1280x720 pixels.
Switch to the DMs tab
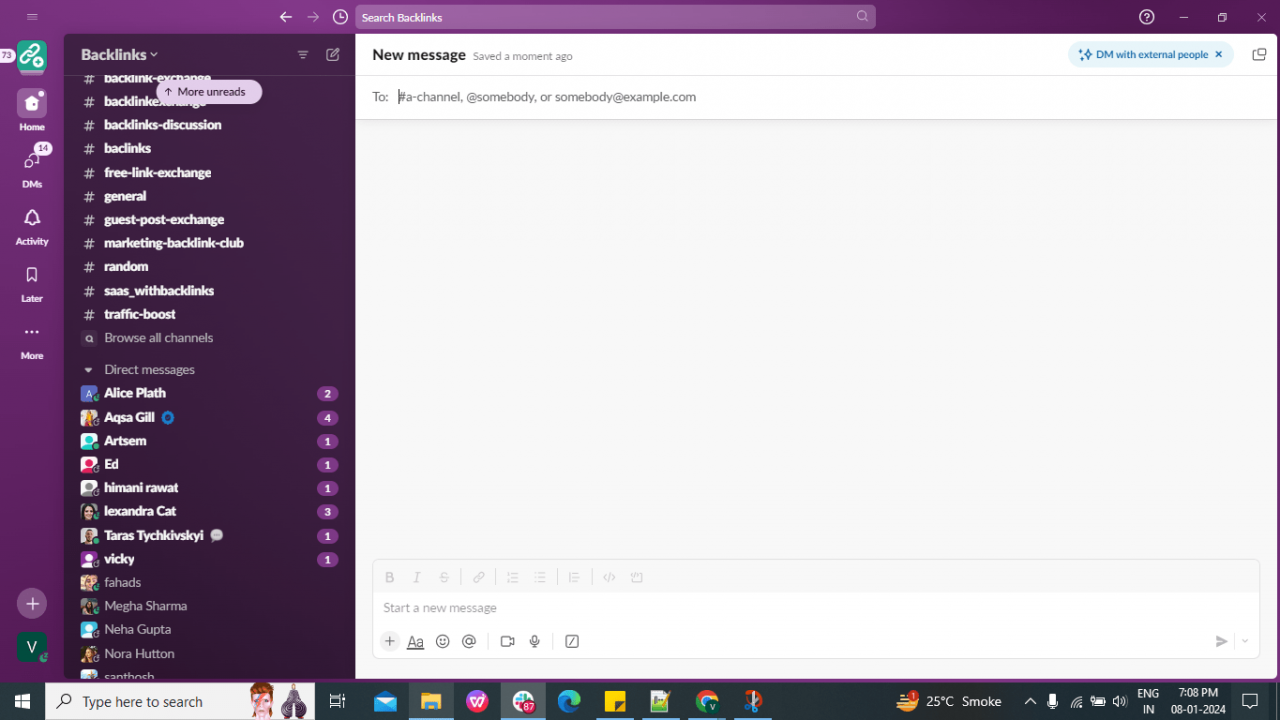32,166
